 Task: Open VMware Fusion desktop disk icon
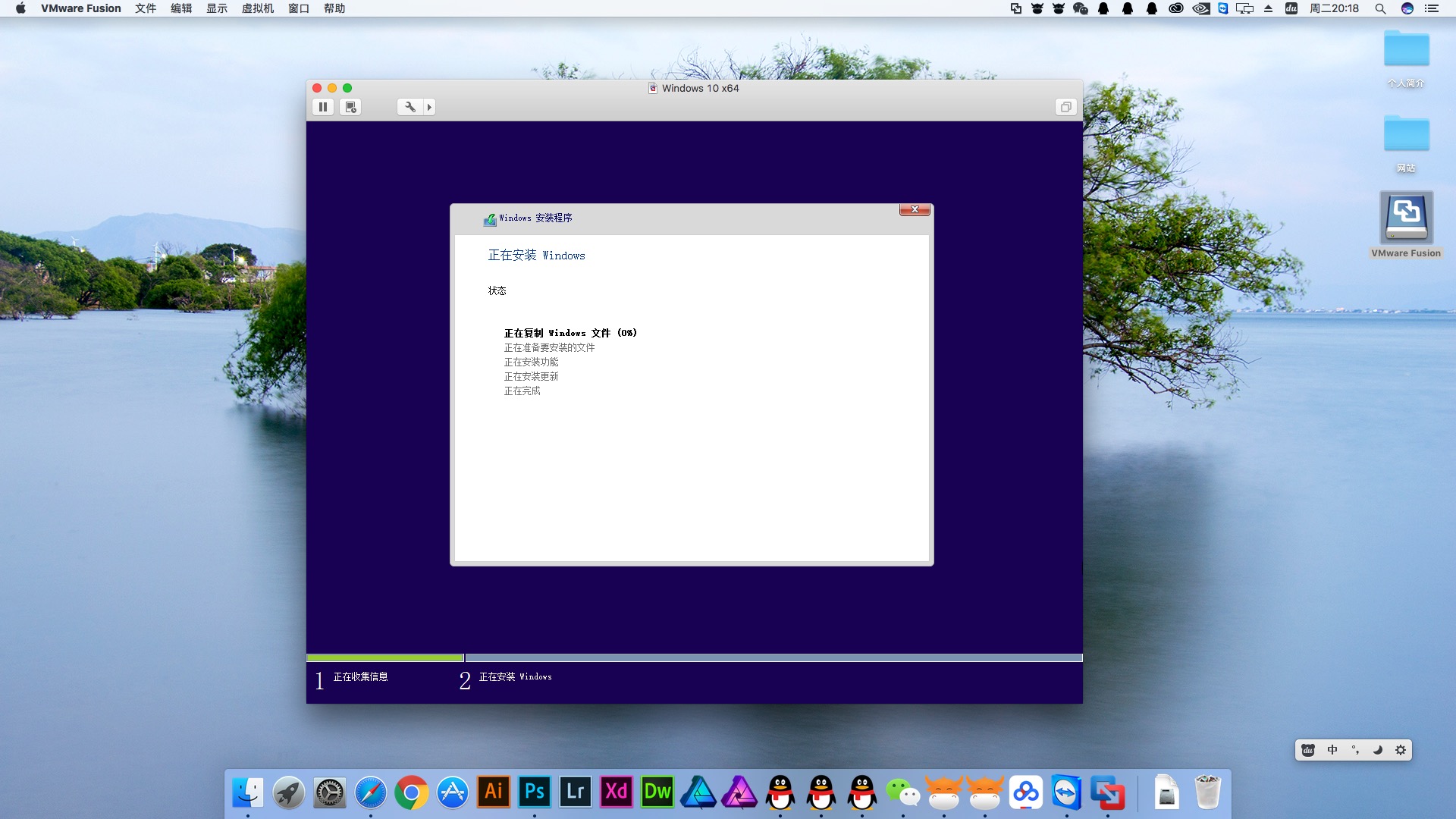point(1406,218)
